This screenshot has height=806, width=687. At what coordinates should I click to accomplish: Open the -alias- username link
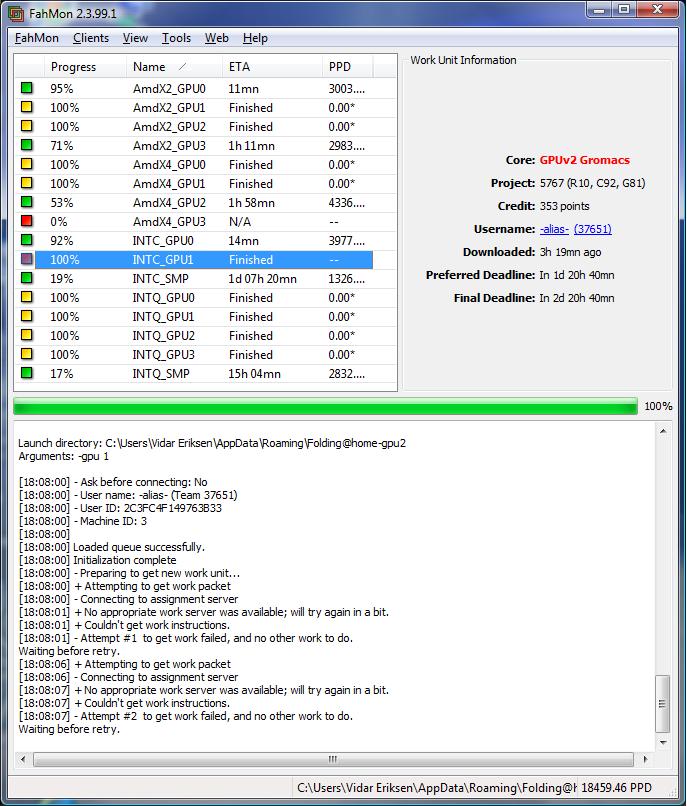tap(554, 229)
